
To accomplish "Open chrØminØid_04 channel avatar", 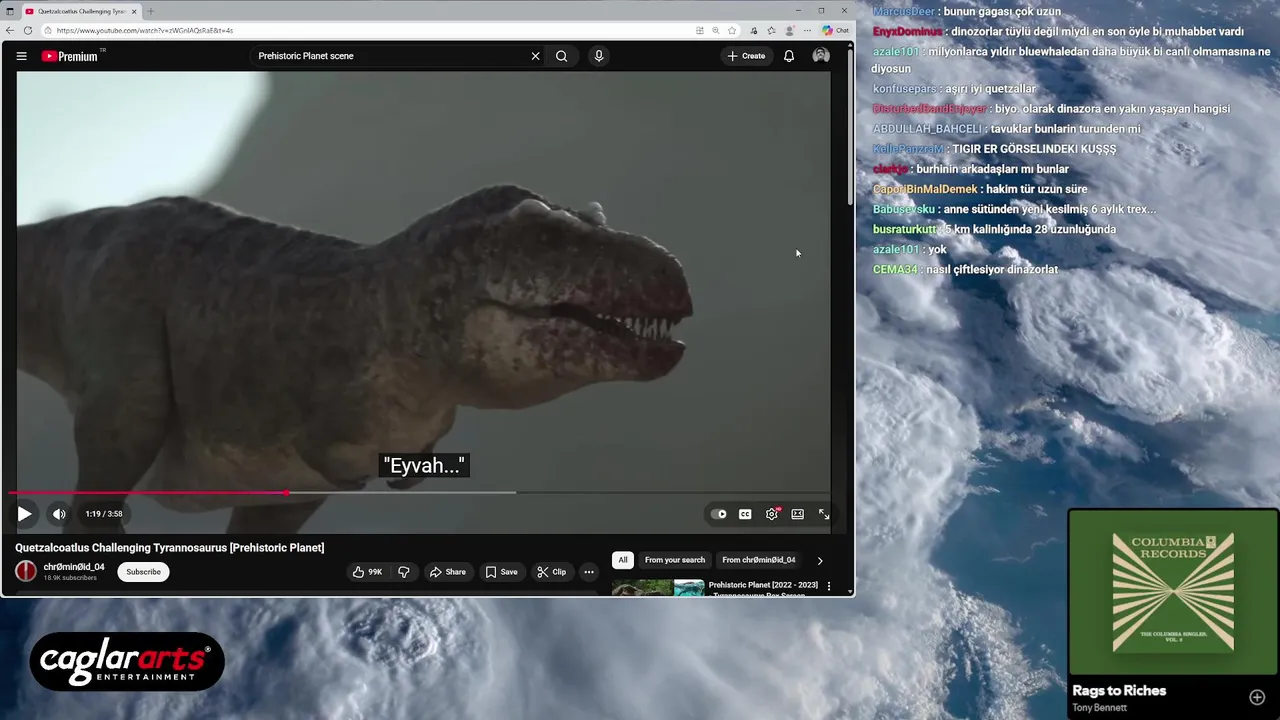I will (x=26, y=571).
